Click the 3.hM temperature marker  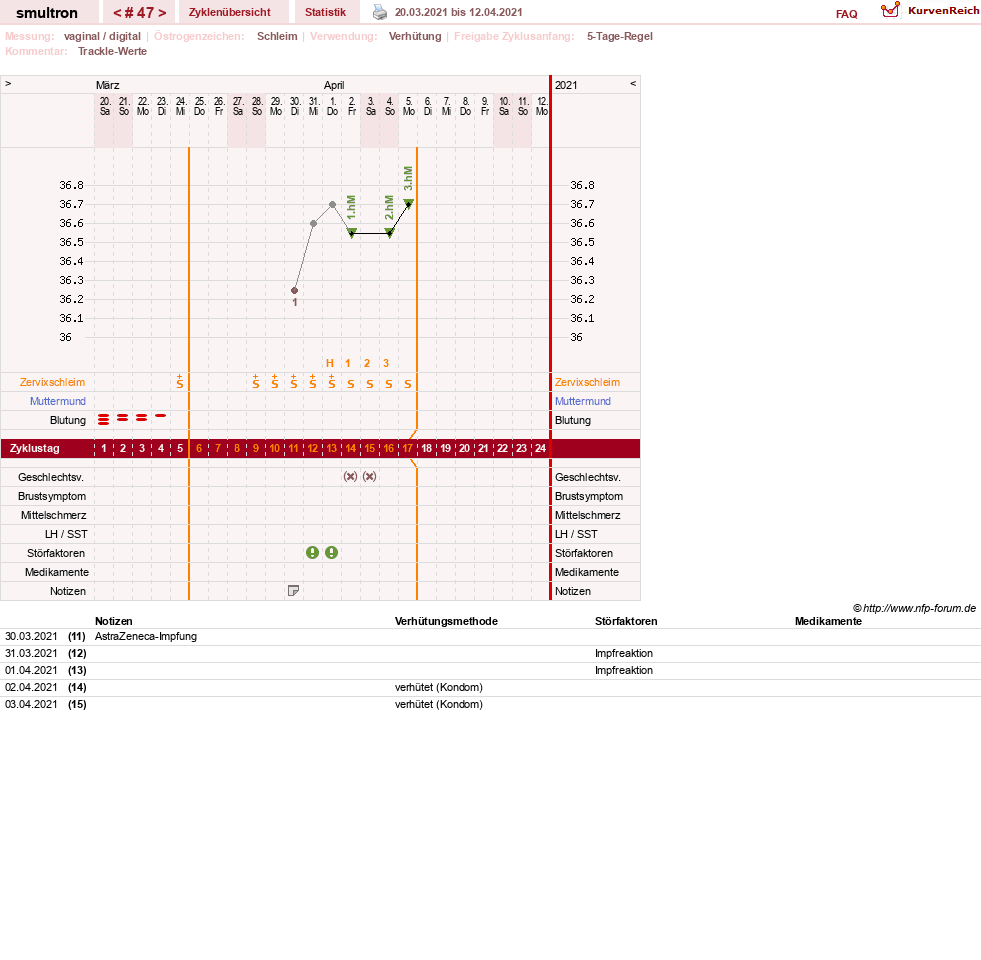[409, 203]
